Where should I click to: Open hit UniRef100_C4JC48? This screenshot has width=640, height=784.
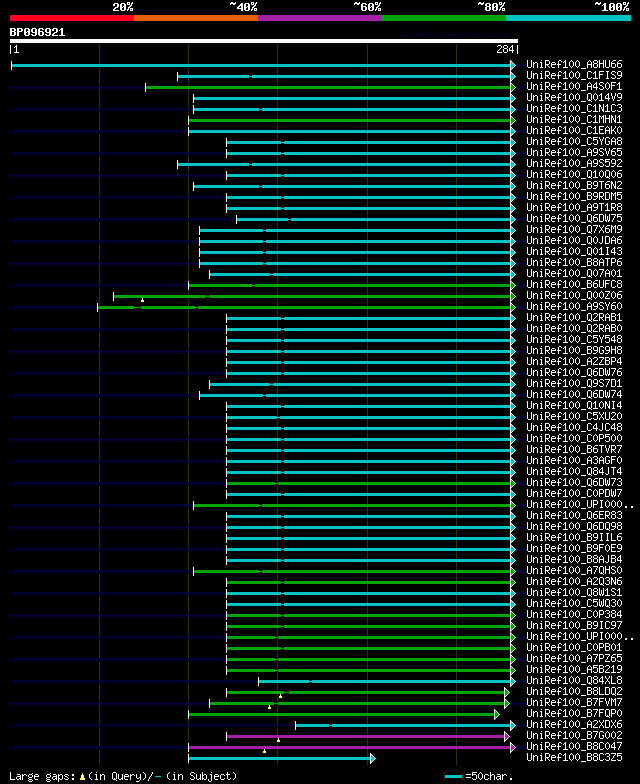[x=574, y=428]
